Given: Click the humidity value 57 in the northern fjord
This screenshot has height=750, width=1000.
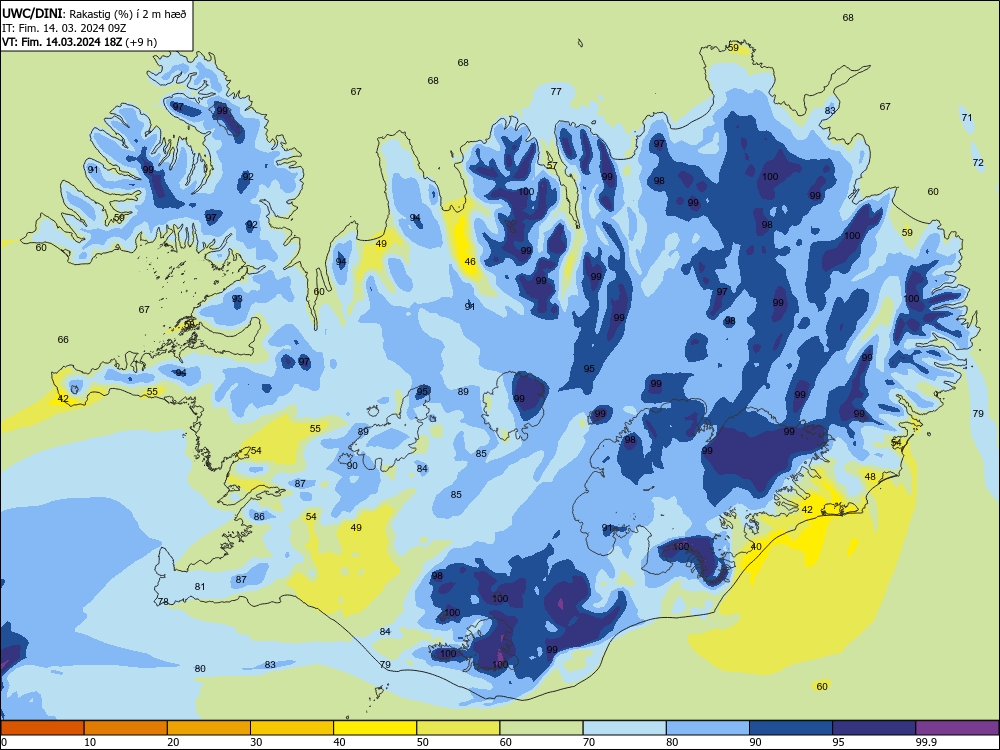Looking at the screenshot, I should (x=552, y=165).
